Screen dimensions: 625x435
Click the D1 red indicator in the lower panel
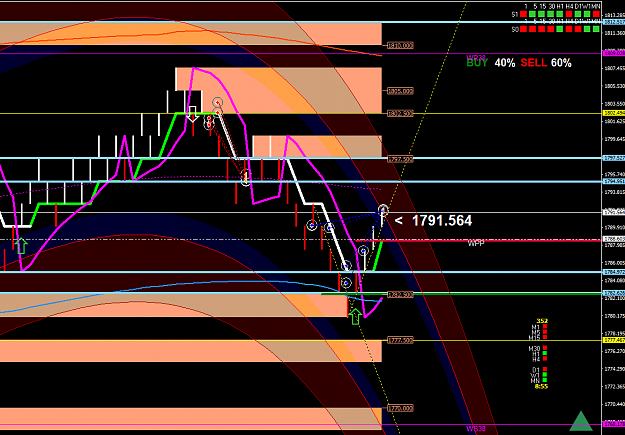pyautogui.click(x=545, y=369)
